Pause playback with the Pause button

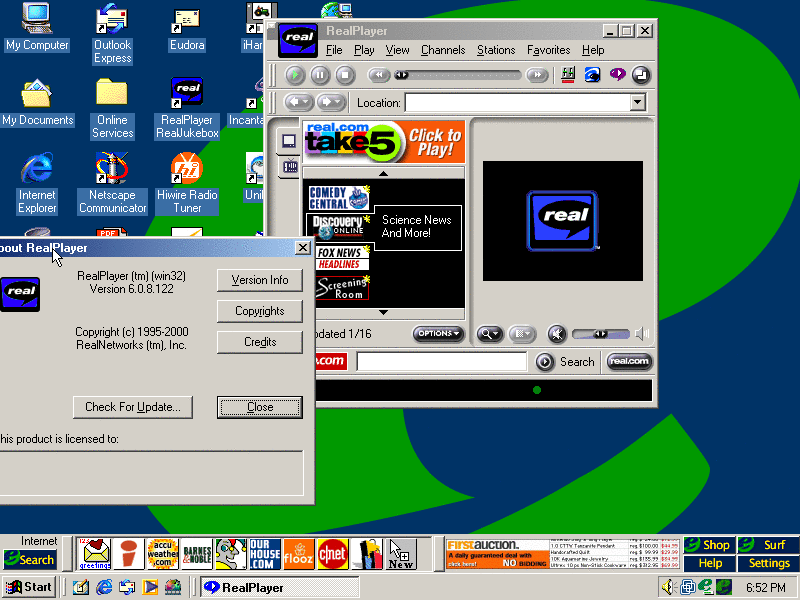[320, 75]
